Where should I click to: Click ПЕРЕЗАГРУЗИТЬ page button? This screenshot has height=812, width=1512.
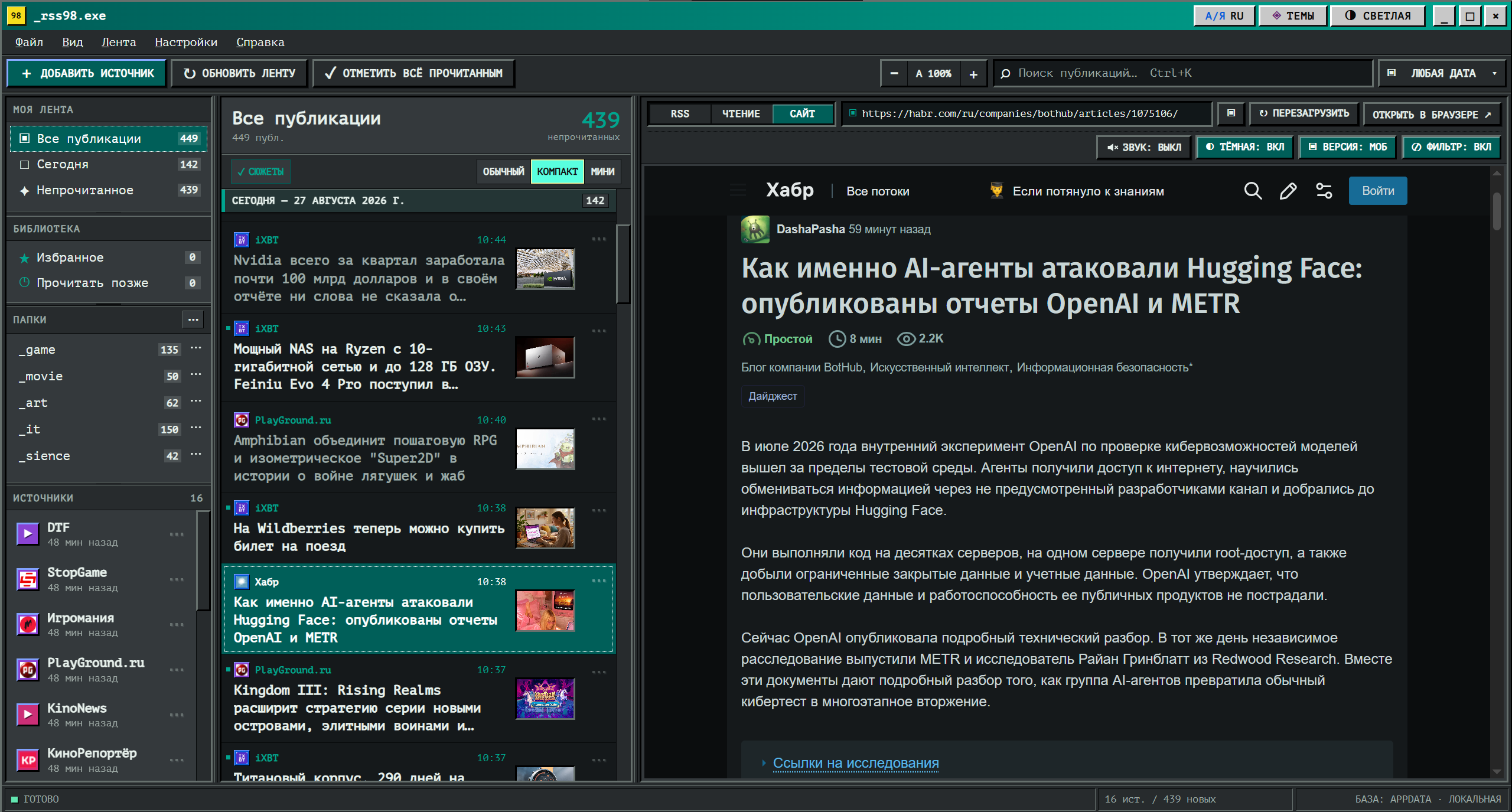[x=1304, y=113]
